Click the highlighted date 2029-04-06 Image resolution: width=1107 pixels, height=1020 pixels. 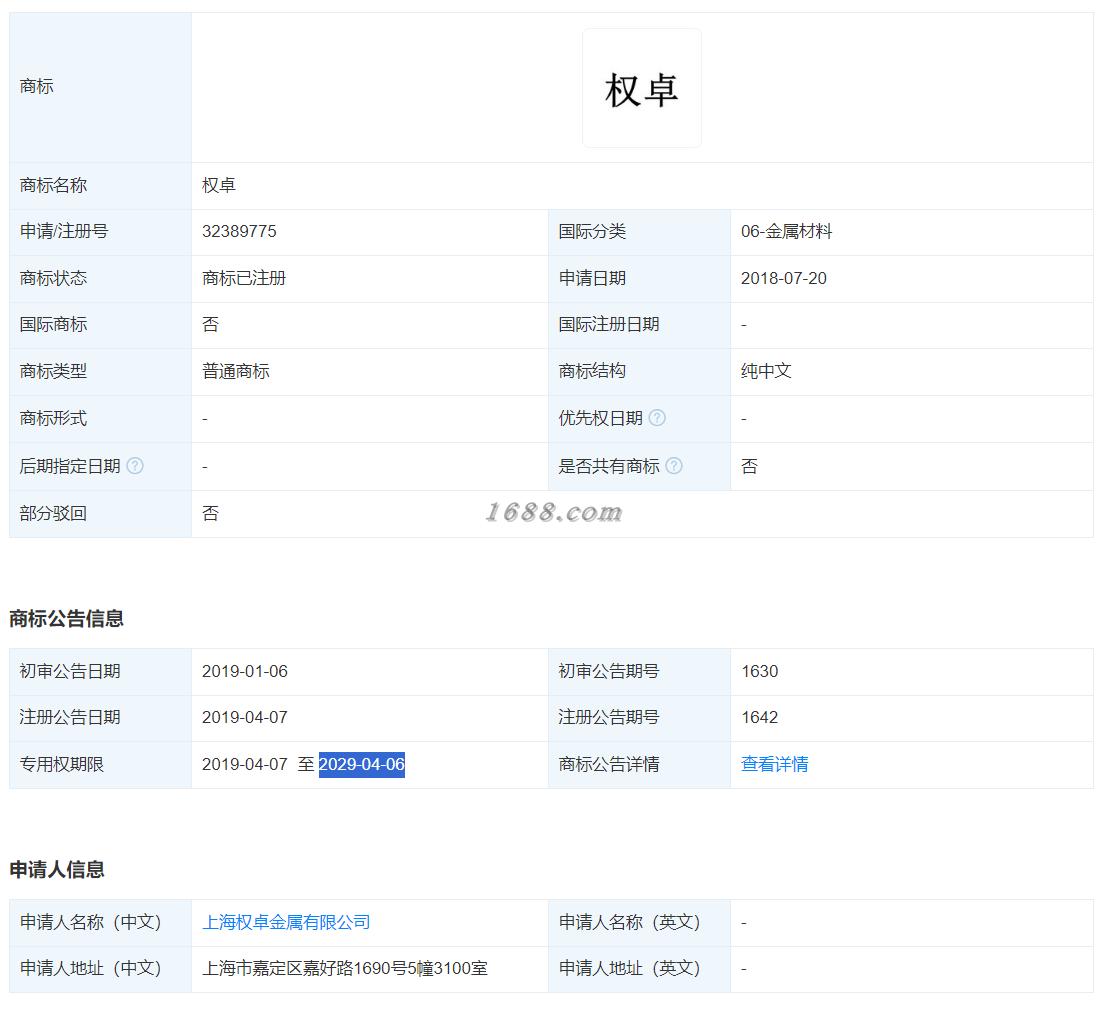point(361,764)
